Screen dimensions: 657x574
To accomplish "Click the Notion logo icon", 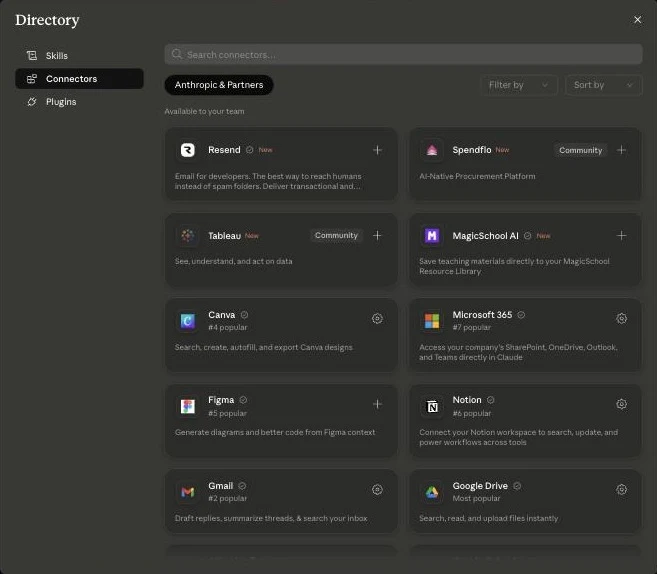I will click(x=432, y=406).
